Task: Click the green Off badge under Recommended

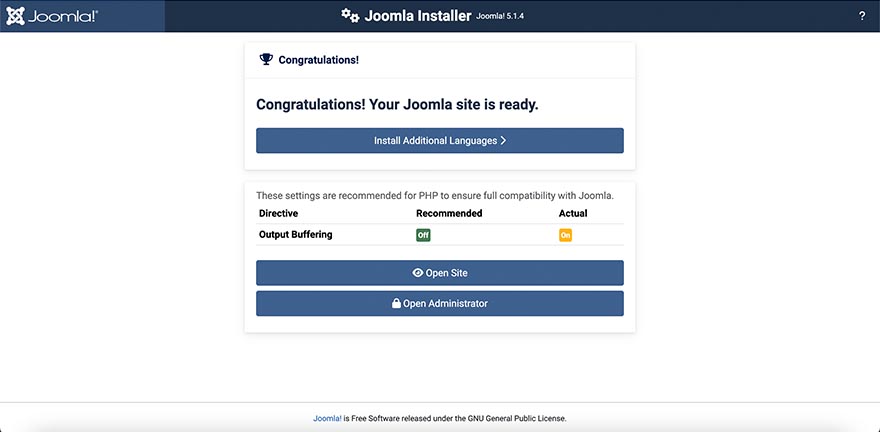Action: coord(423,235)
